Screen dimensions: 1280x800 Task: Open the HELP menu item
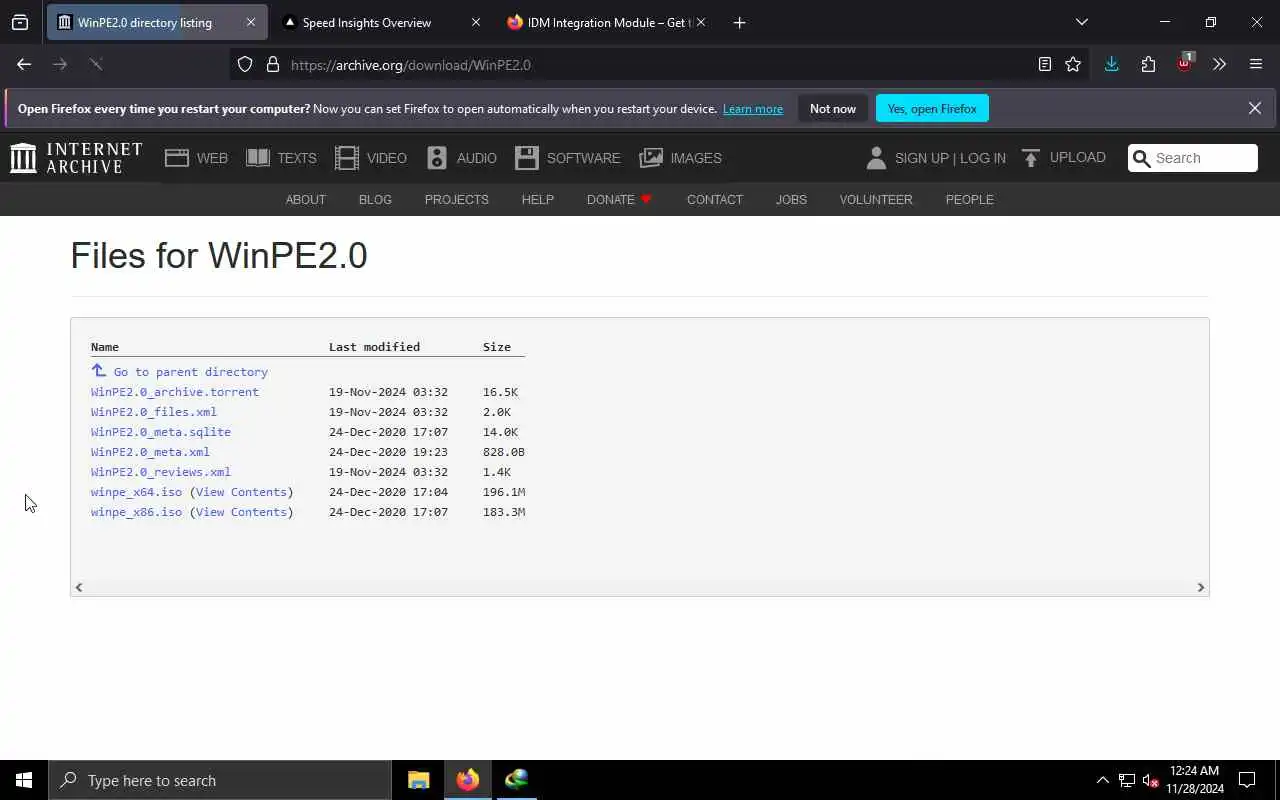tap(537, 199)
